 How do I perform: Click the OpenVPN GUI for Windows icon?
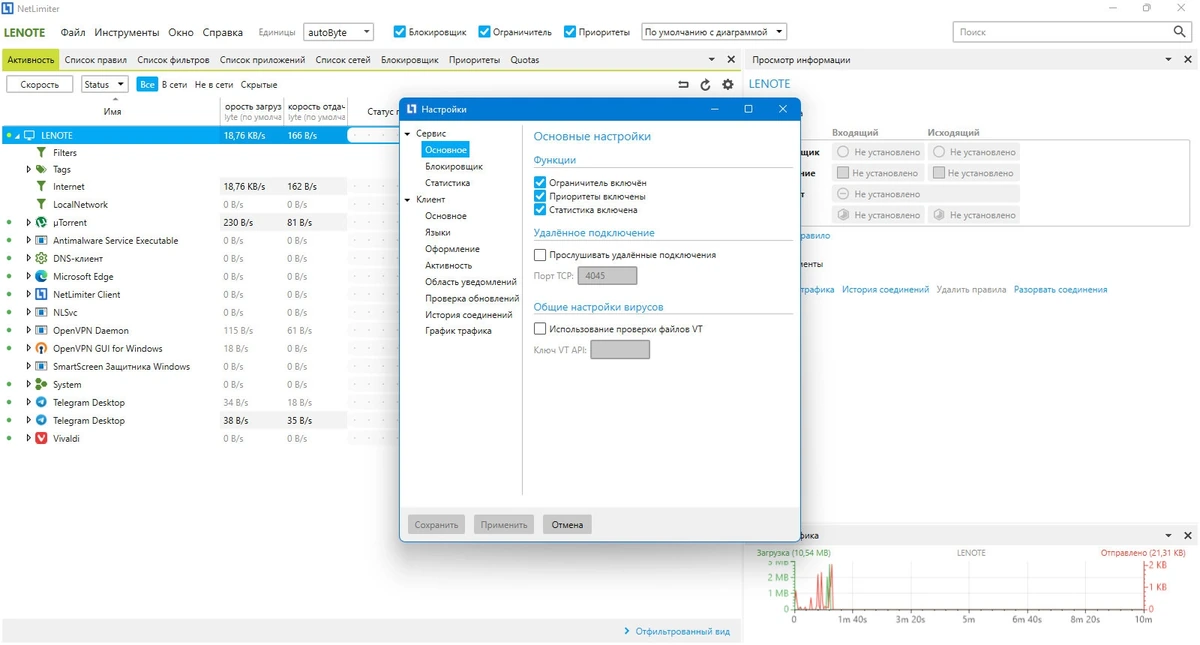coord(41,348)
